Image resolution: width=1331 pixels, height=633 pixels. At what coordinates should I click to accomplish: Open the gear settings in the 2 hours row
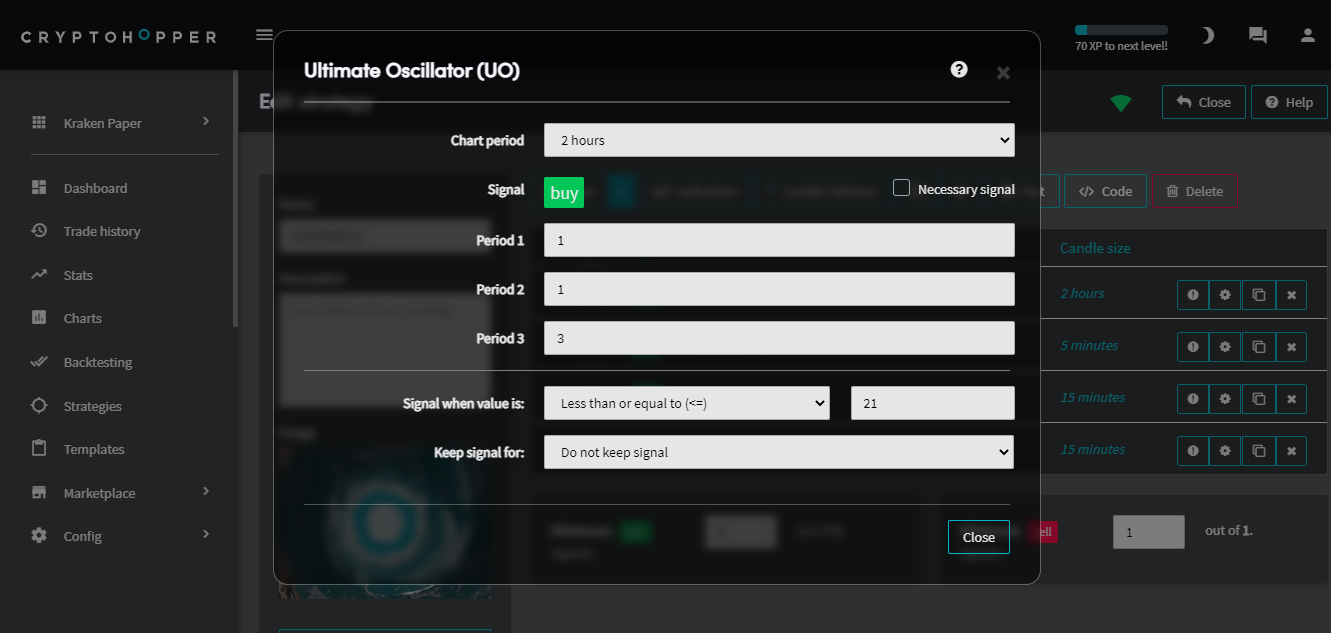pos(1225,294)
